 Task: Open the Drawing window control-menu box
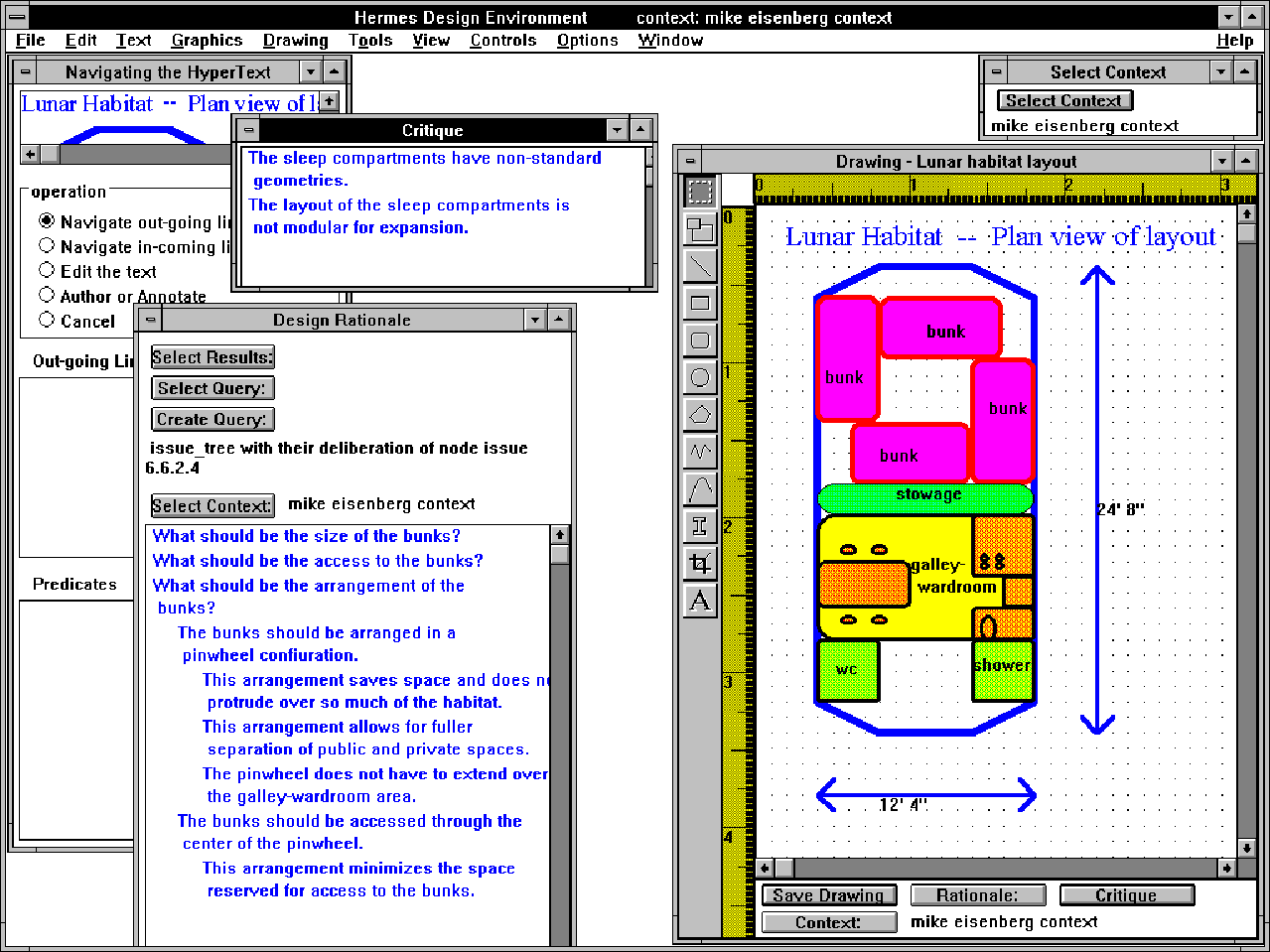(690, 161)
